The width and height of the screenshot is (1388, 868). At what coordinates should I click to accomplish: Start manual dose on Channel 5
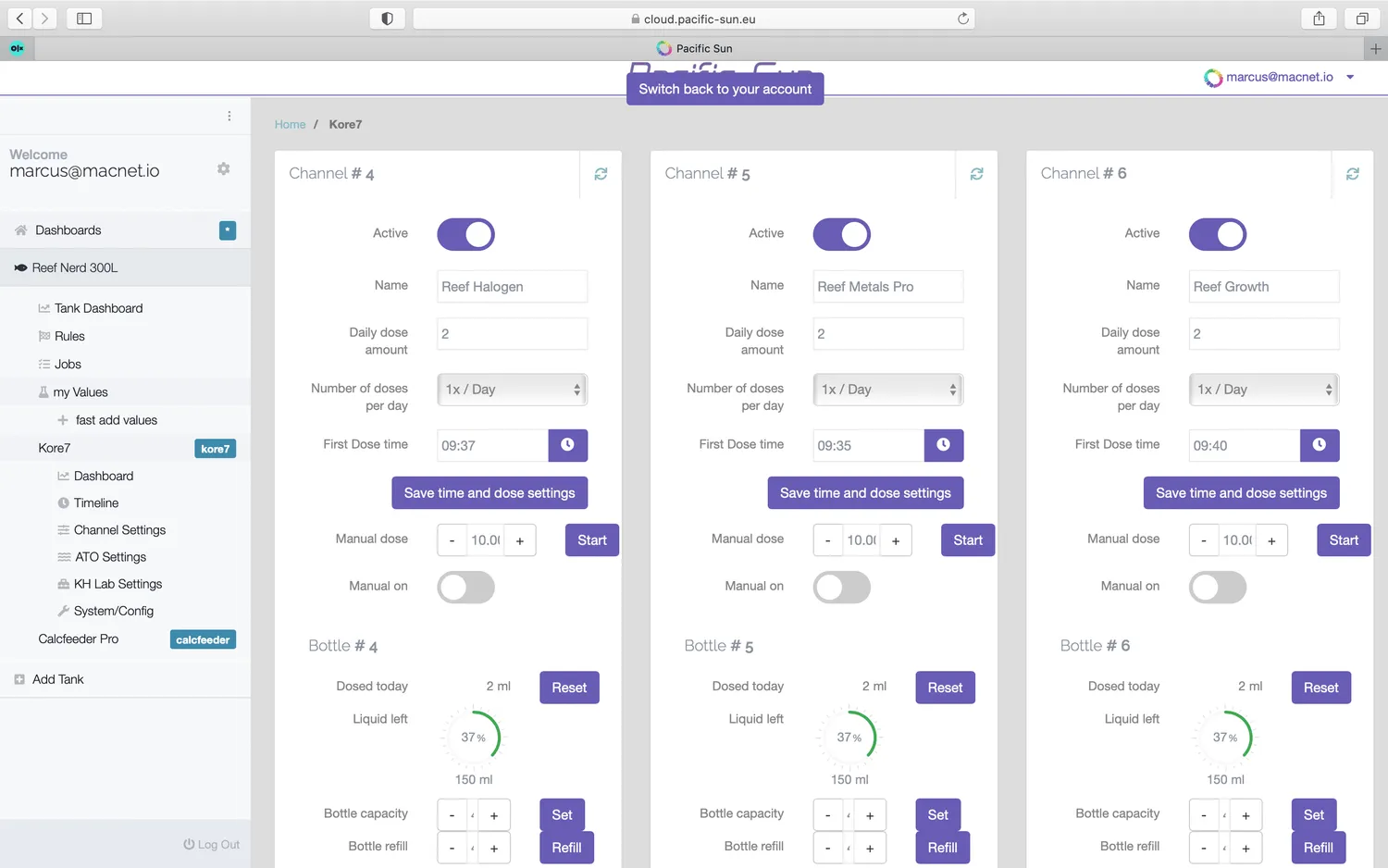tap(968, 540)
